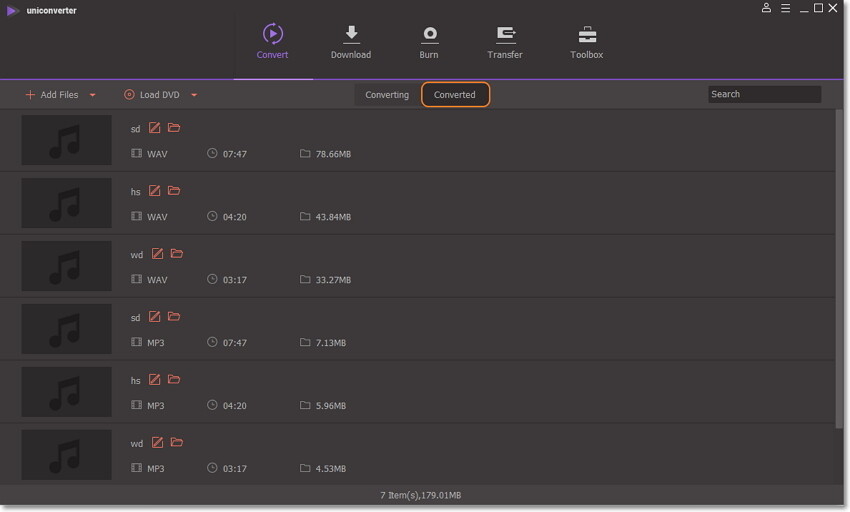Open the Download section
This screenshot has height=512, width=850.
[x=351, y=41]
